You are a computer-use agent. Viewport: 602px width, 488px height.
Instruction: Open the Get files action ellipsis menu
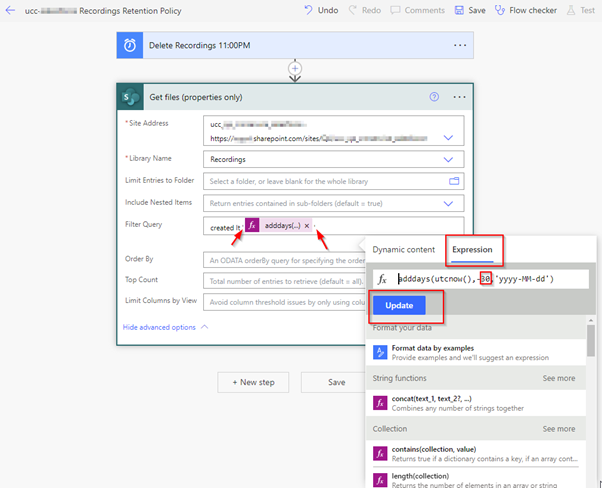coord(459,97)
